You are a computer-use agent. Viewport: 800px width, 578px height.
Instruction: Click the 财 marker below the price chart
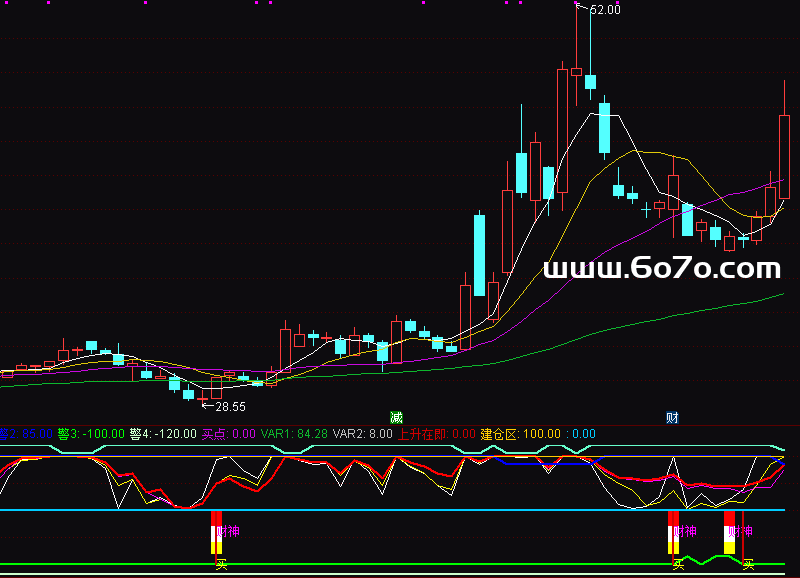click(x=672, y=417)
